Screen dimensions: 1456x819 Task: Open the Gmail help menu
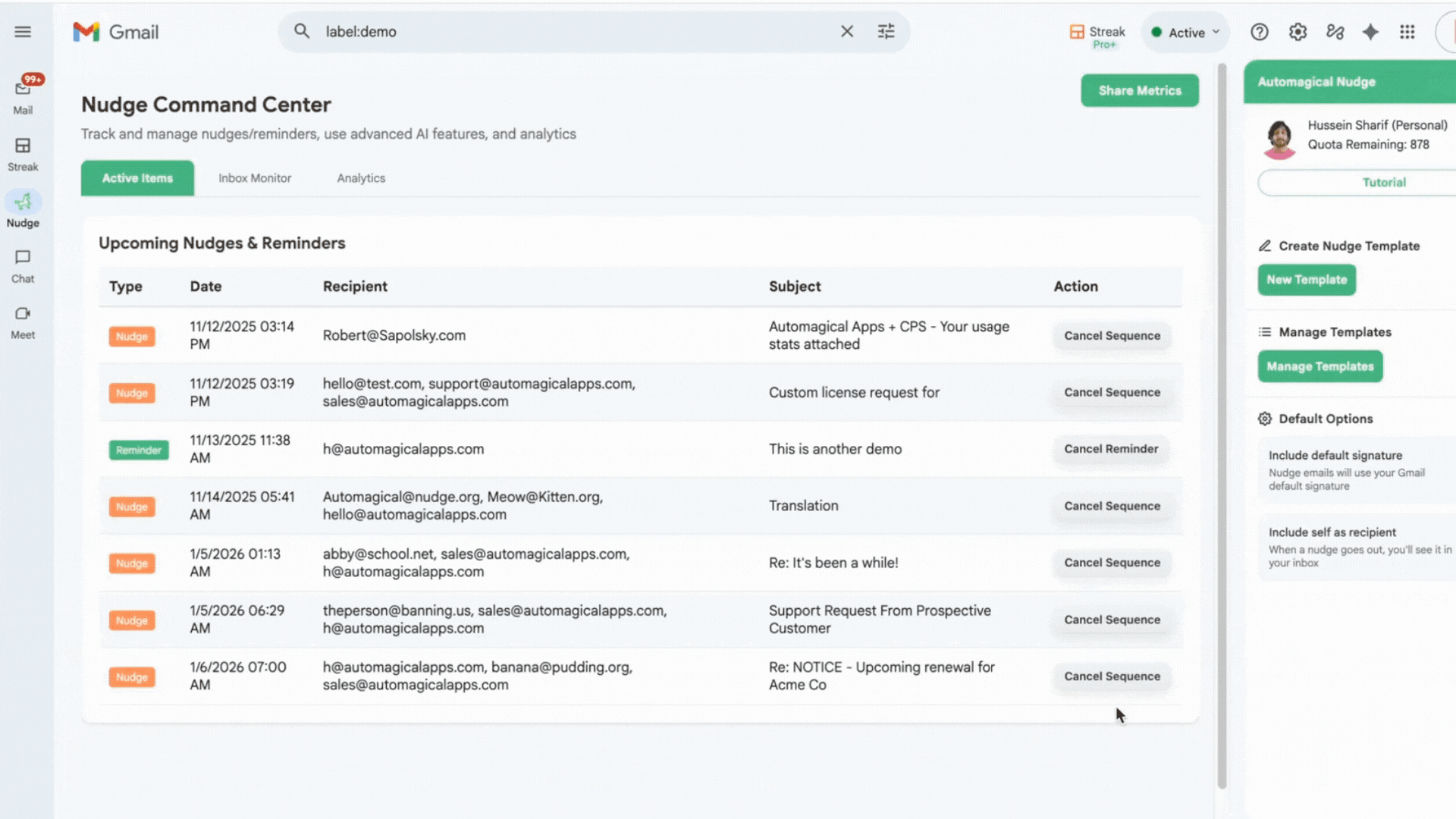tap(1260, 32)
